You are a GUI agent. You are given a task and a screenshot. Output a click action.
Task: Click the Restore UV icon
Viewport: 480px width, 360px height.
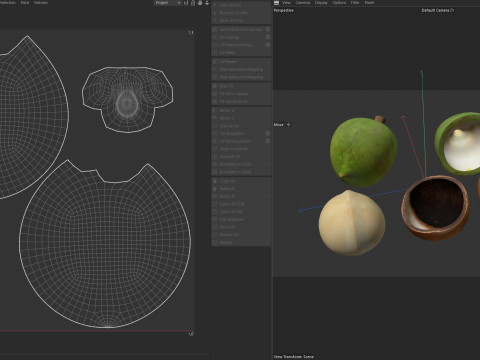(x=215, y=235)
